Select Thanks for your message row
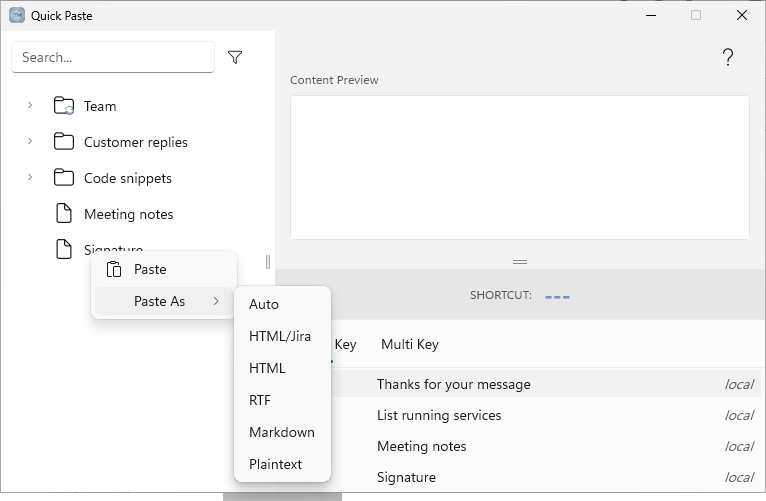766x501 pixels. [546, 384]
